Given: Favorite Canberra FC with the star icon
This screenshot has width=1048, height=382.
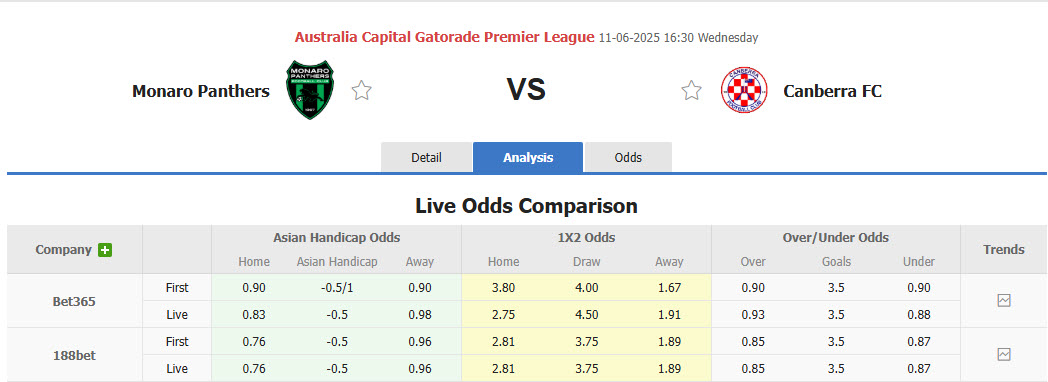Looking at the screenshot, I should (x=691, y=90).
